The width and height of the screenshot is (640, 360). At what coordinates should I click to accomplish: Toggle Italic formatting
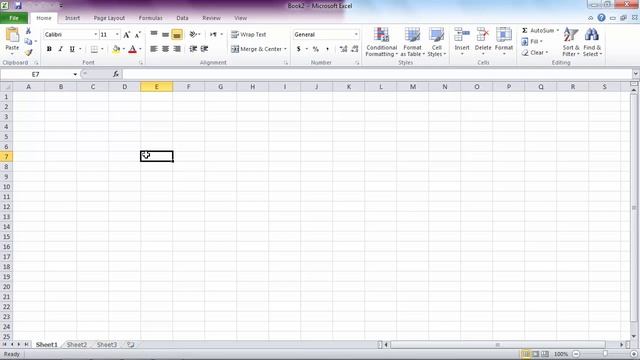[60, 49]
